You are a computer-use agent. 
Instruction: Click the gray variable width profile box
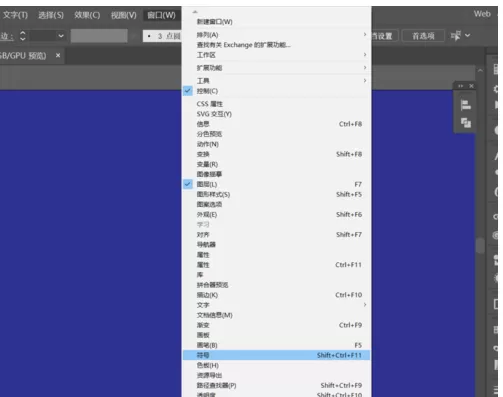click(x=99, y=36)
